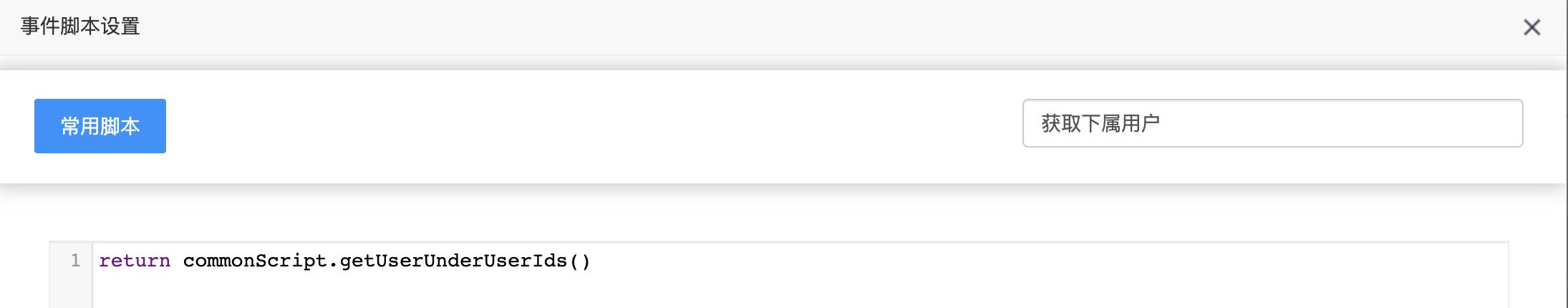Viewport: 1568px width, 308px height.
Task: Expand the 获取下属用户 dropdown field
Action: (1272, 123)
